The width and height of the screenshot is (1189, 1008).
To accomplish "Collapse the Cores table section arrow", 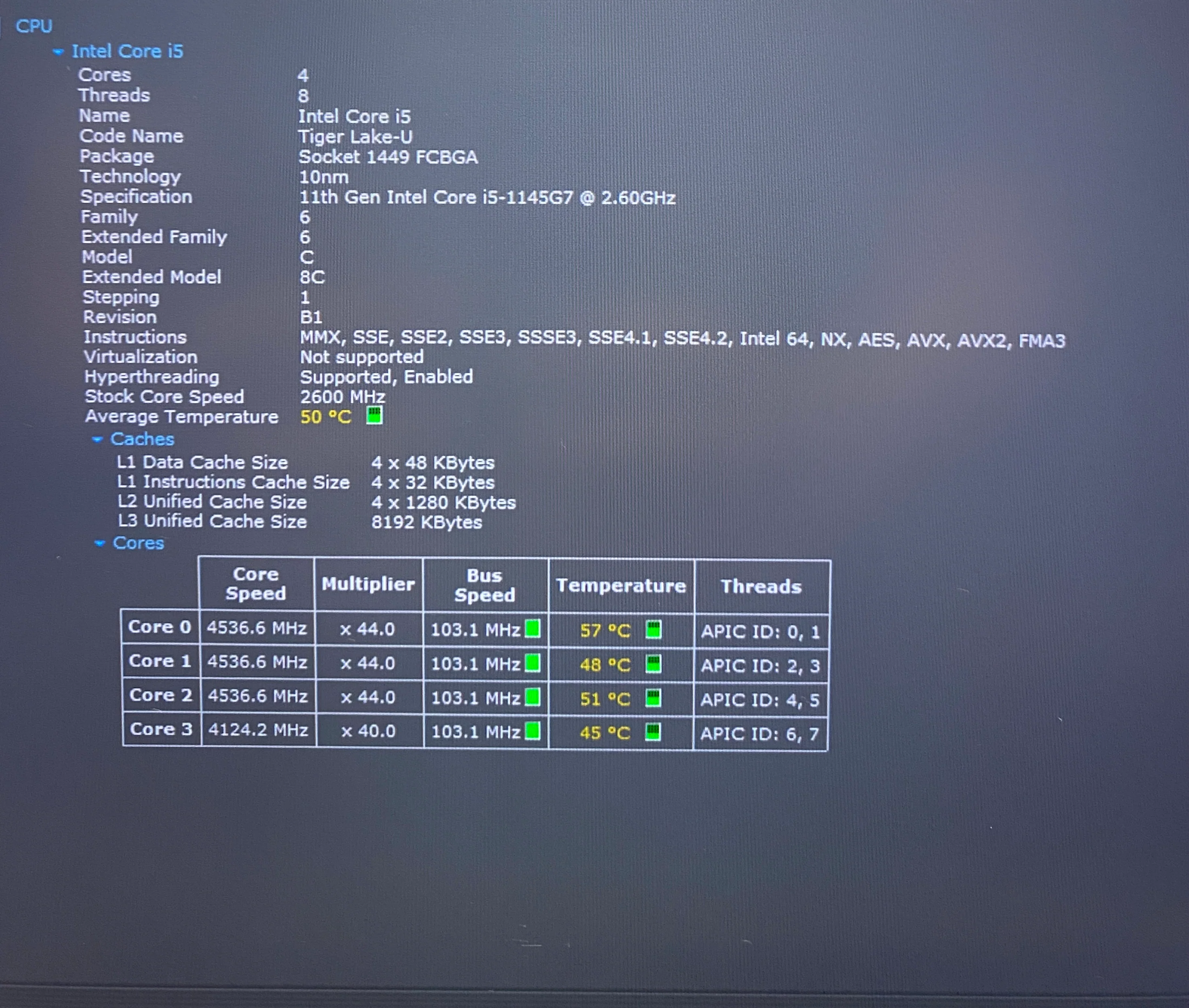I will point(100,543).
